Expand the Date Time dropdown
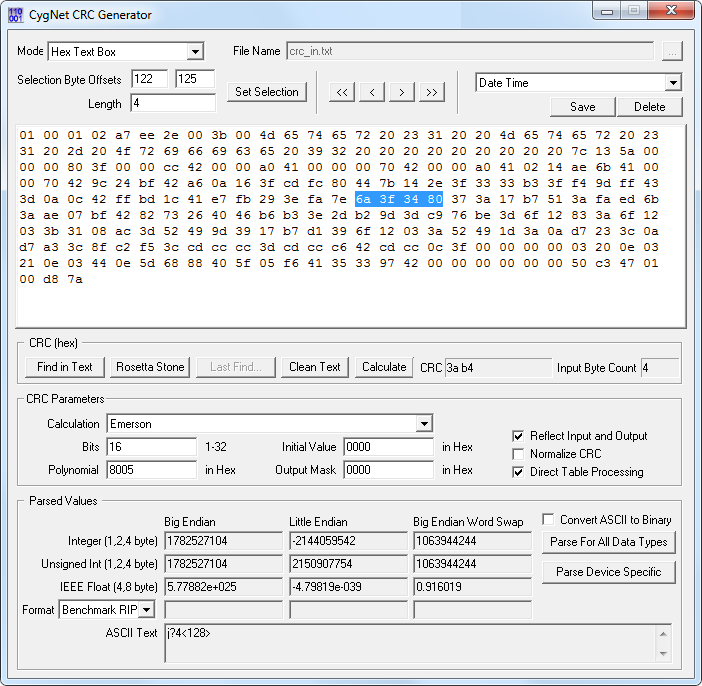Viewport: 702px width, 686px height. click(673, 83)
